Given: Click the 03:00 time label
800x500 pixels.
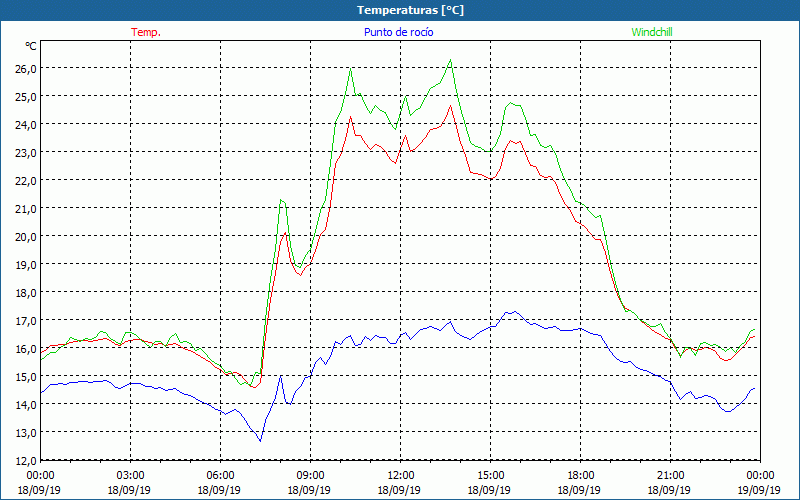Looking at the screenshot, I should (x=130, y=476).
